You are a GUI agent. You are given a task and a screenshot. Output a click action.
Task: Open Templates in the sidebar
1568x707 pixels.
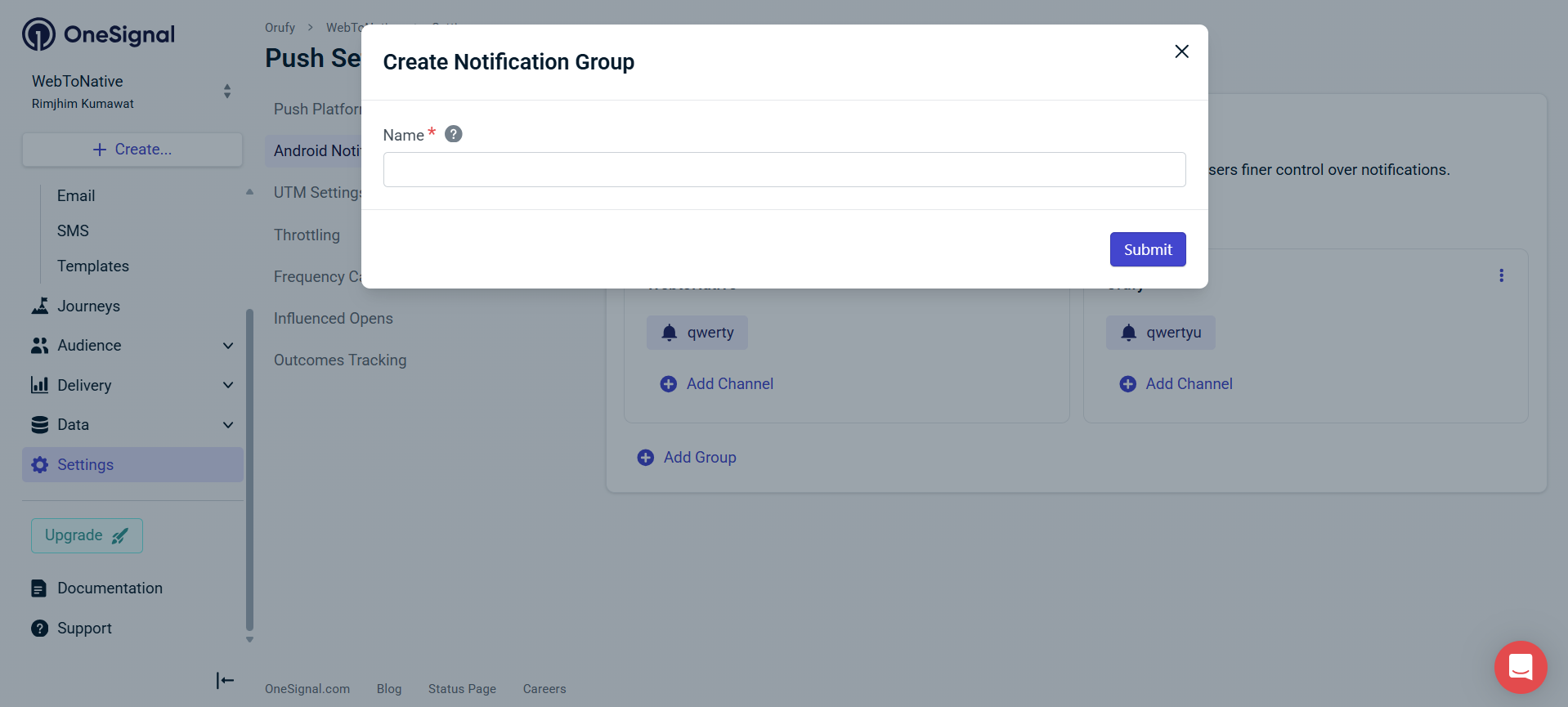click(93, 266)
